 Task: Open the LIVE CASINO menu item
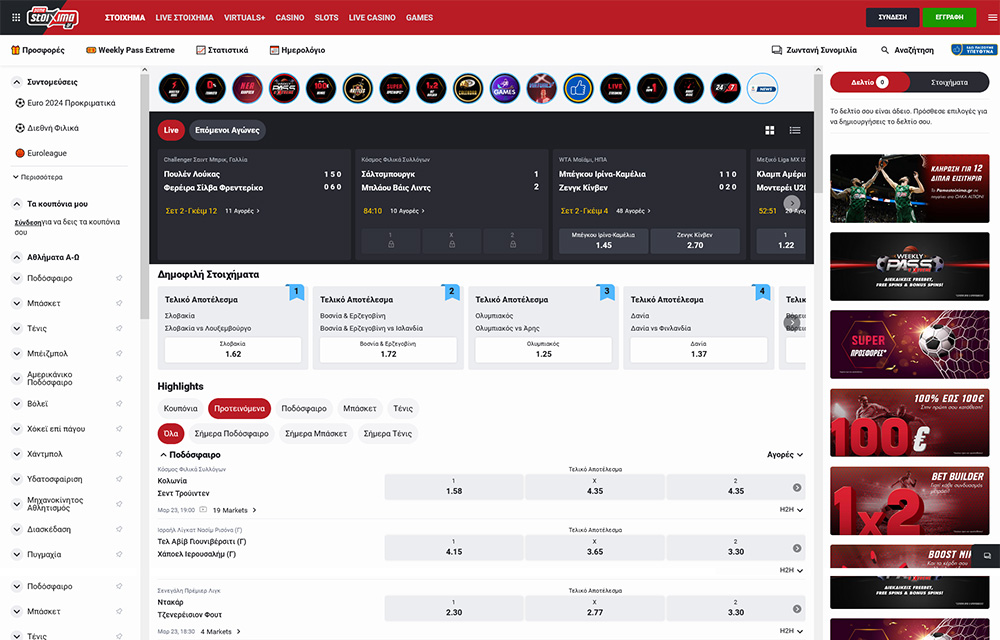click(x=372, y=18)
